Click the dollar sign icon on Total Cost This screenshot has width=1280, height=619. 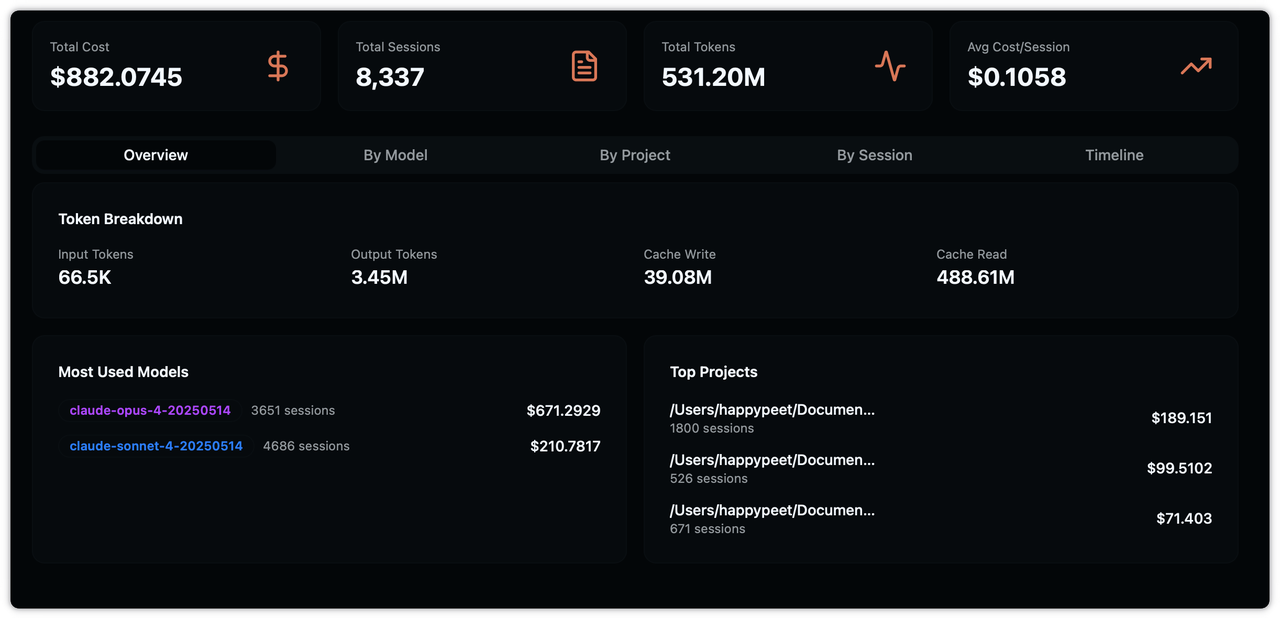pos(278,66)
